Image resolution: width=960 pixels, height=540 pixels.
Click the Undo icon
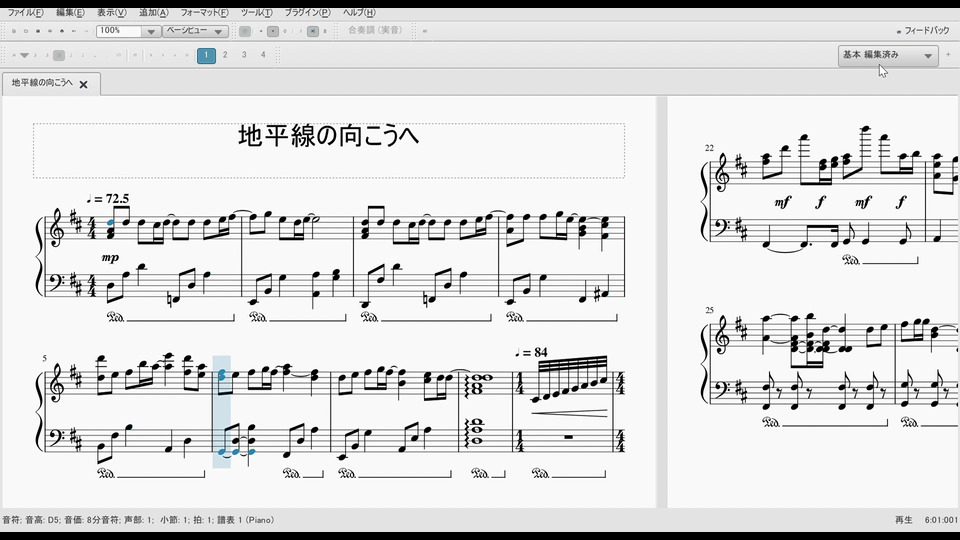[73, 31]
